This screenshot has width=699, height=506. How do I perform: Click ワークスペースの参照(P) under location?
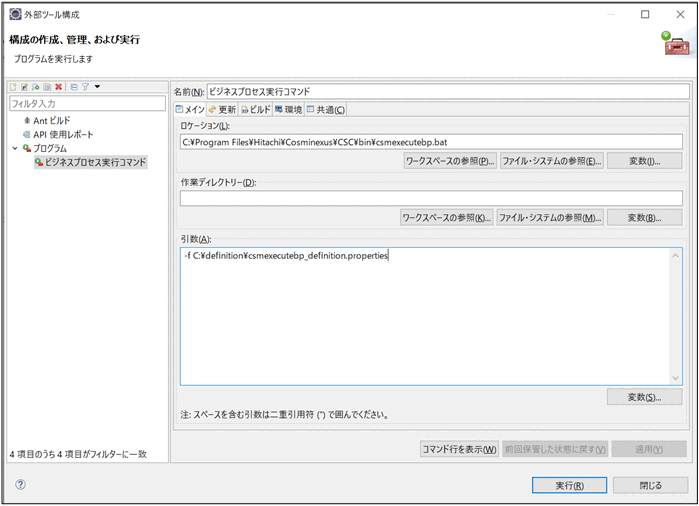(x=450, y=161)
